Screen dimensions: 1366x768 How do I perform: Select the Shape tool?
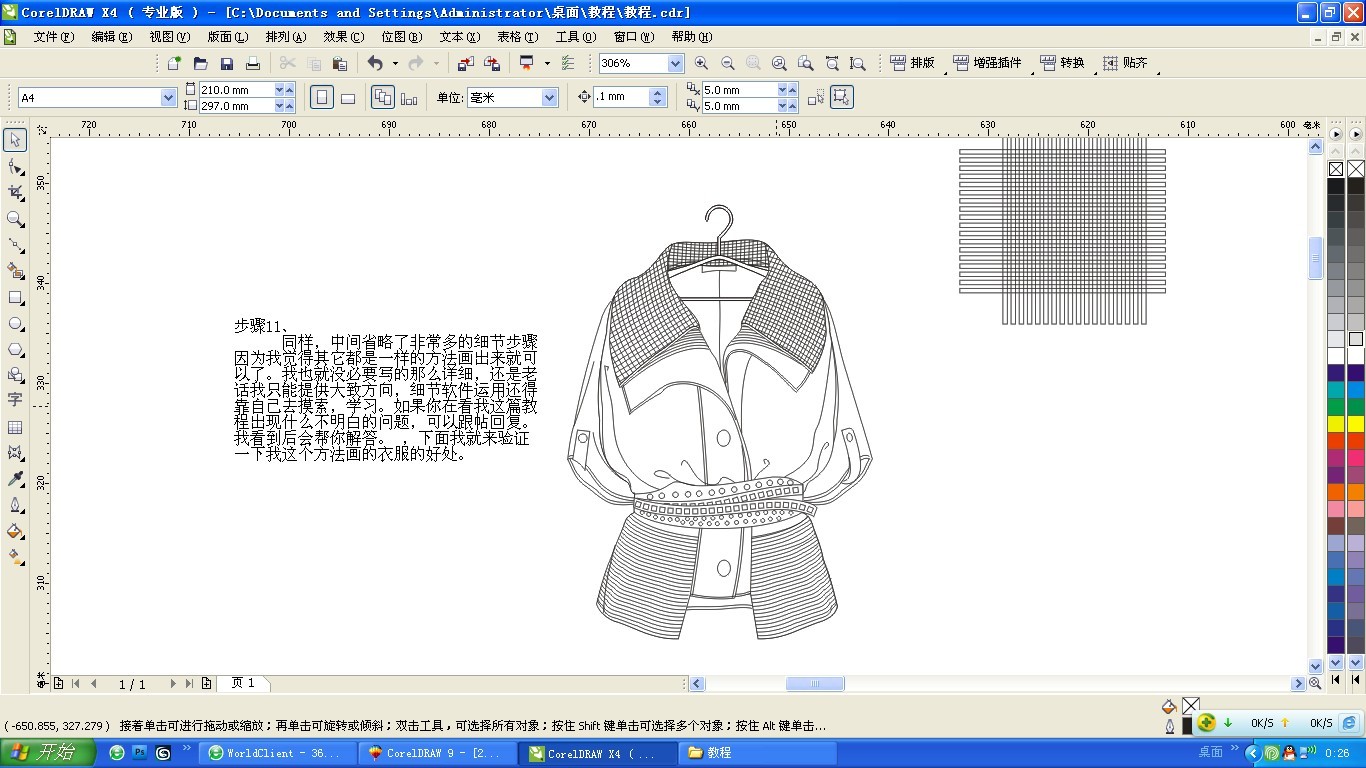[15, 166]
